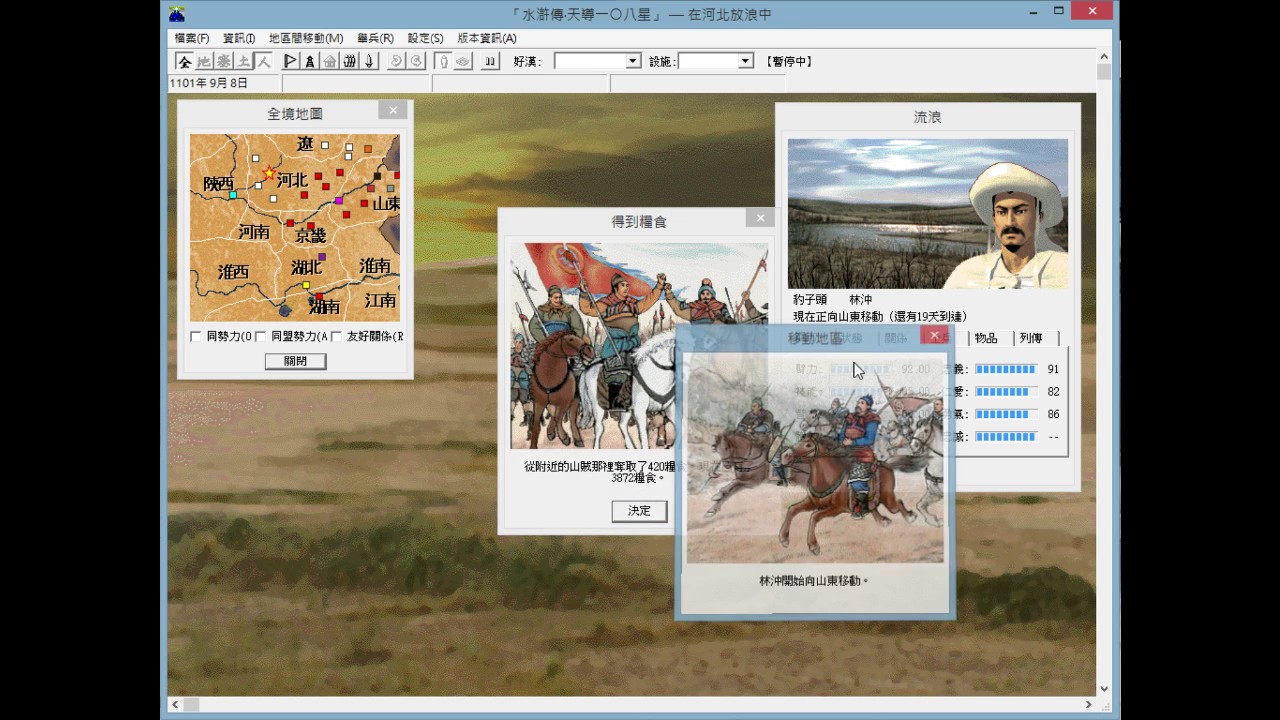Viewport: 1280px width, 720px height.
Task: Select the 寨 (stronghold) filter icon
Action: click(x=224, y=61)
